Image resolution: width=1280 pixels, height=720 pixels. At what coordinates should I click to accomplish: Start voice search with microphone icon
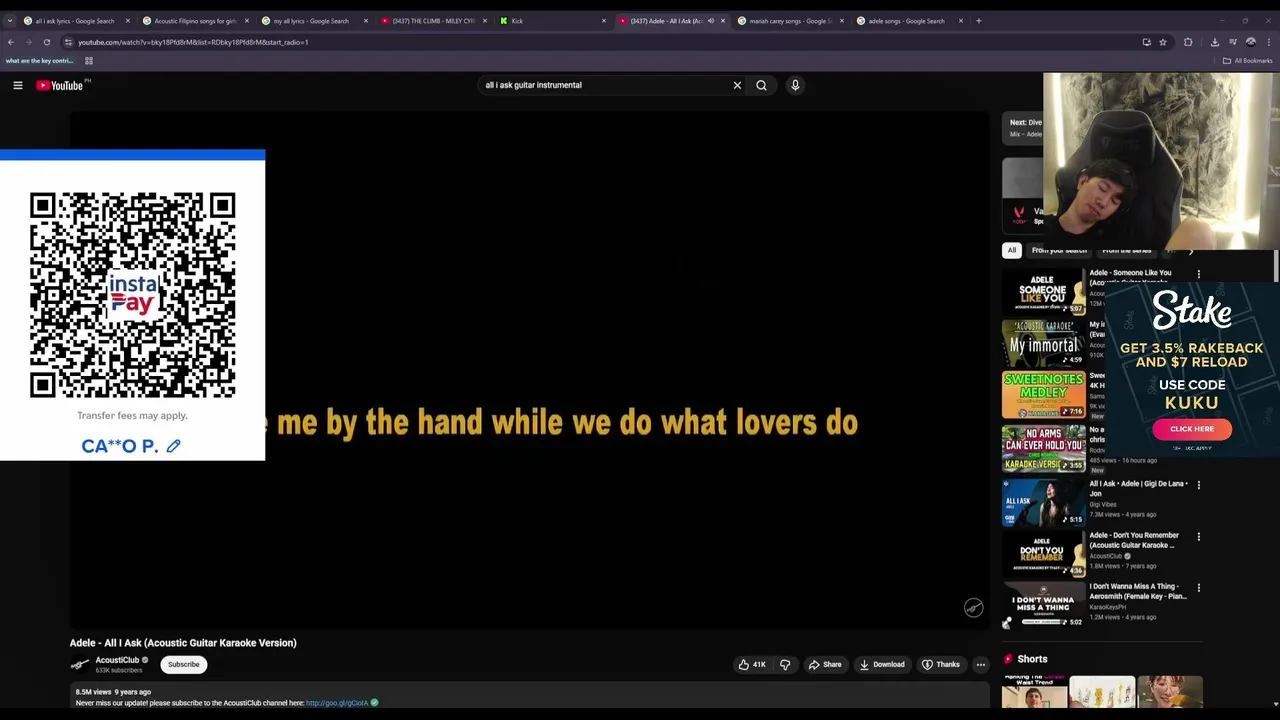tap(795, 85)
